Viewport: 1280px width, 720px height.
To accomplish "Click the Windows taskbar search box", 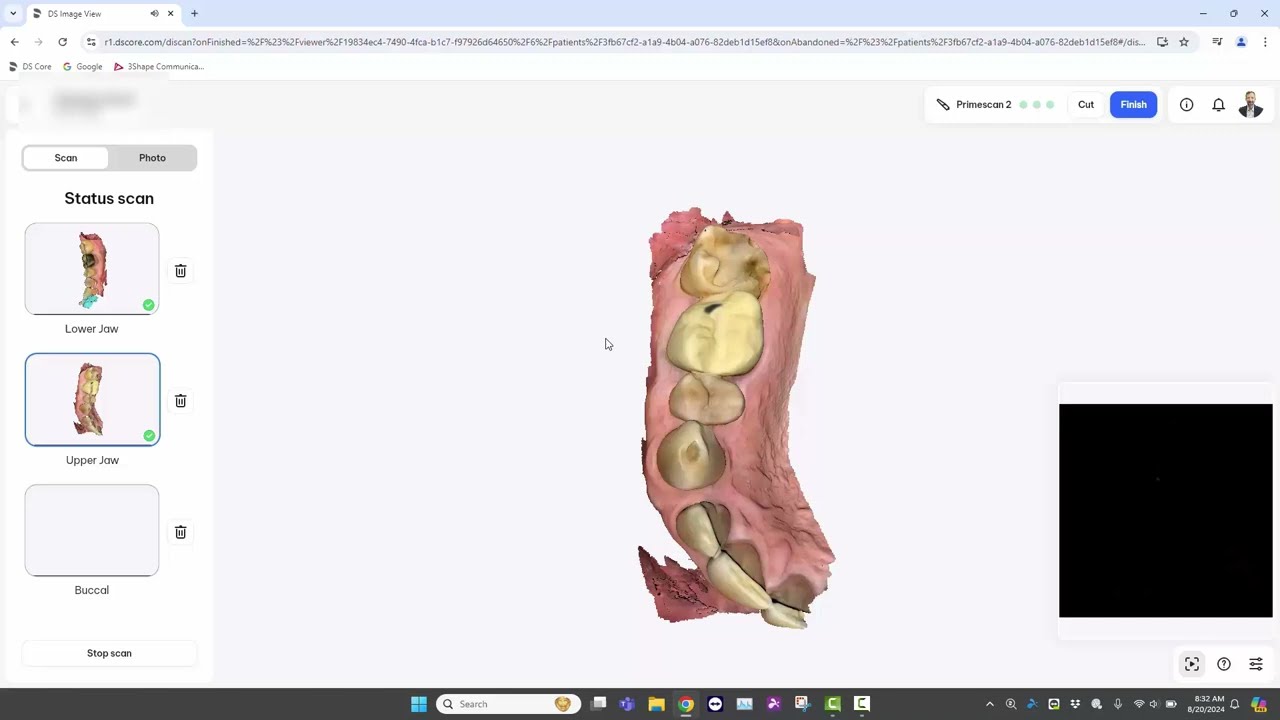I will [x=508, y=704].
